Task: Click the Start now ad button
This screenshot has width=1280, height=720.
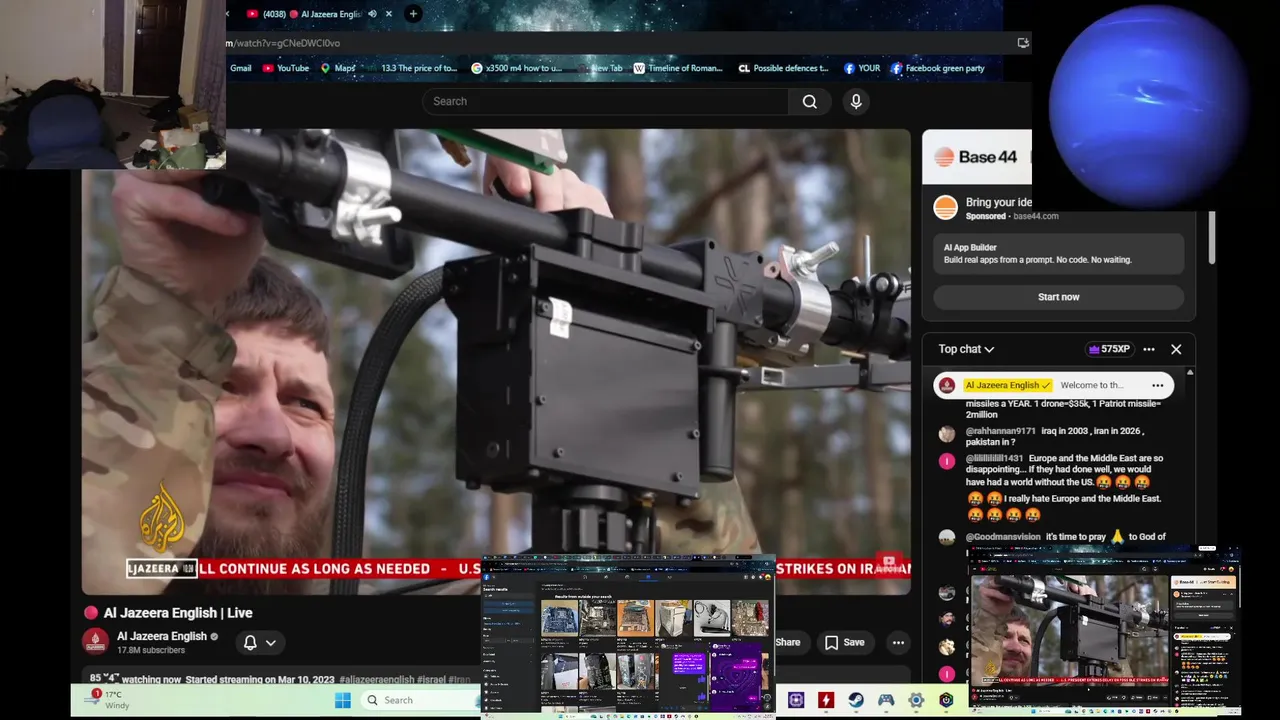Action: 1058,297
